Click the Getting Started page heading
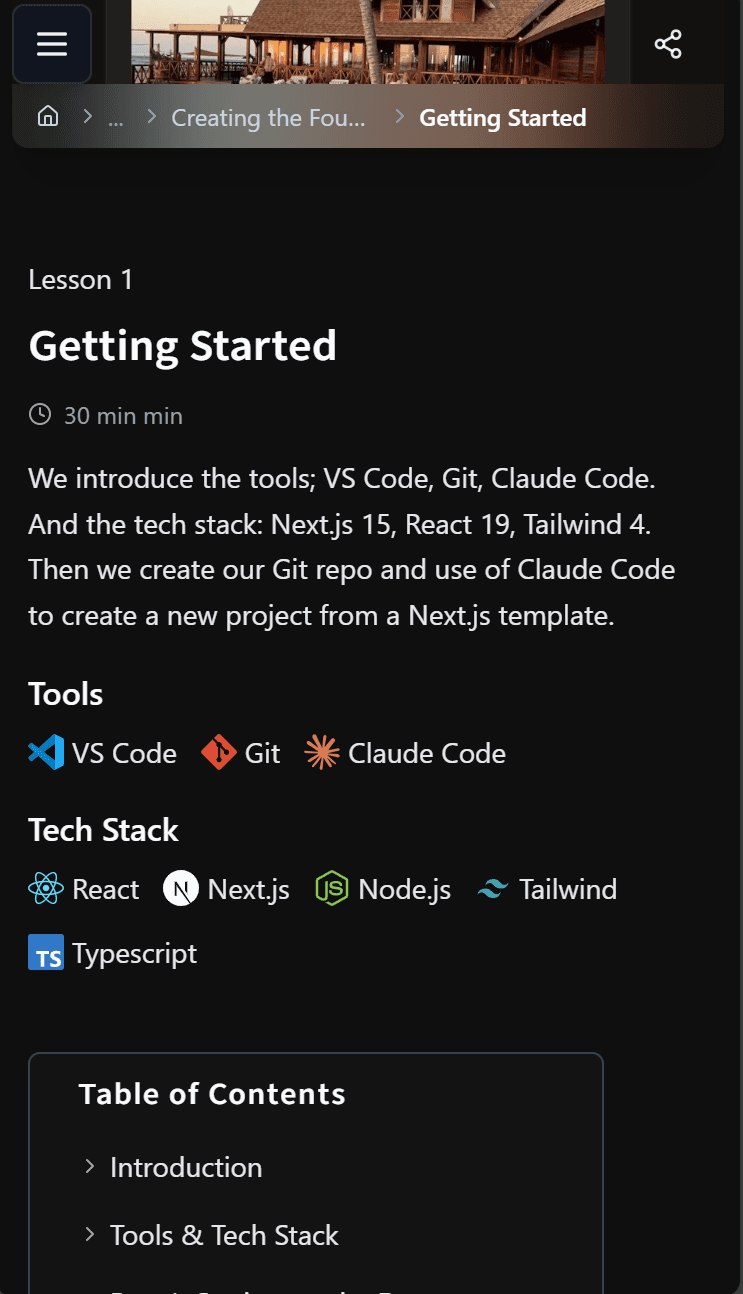This screenshot has height=1294, width=743. pyautogui.click(x=183, y=346)
